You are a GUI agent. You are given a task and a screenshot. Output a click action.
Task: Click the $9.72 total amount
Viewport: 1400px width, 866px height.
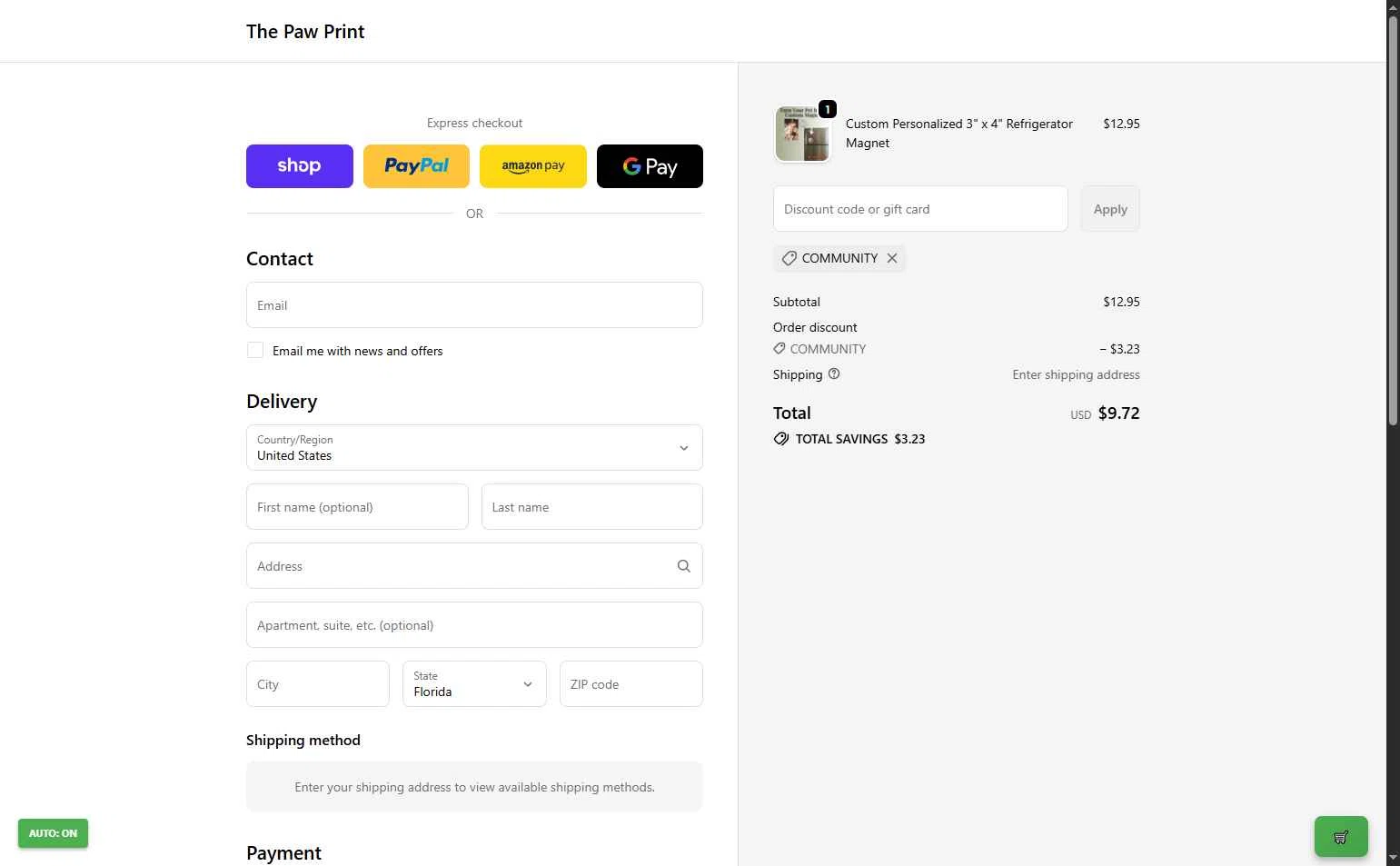point(1118,413)
